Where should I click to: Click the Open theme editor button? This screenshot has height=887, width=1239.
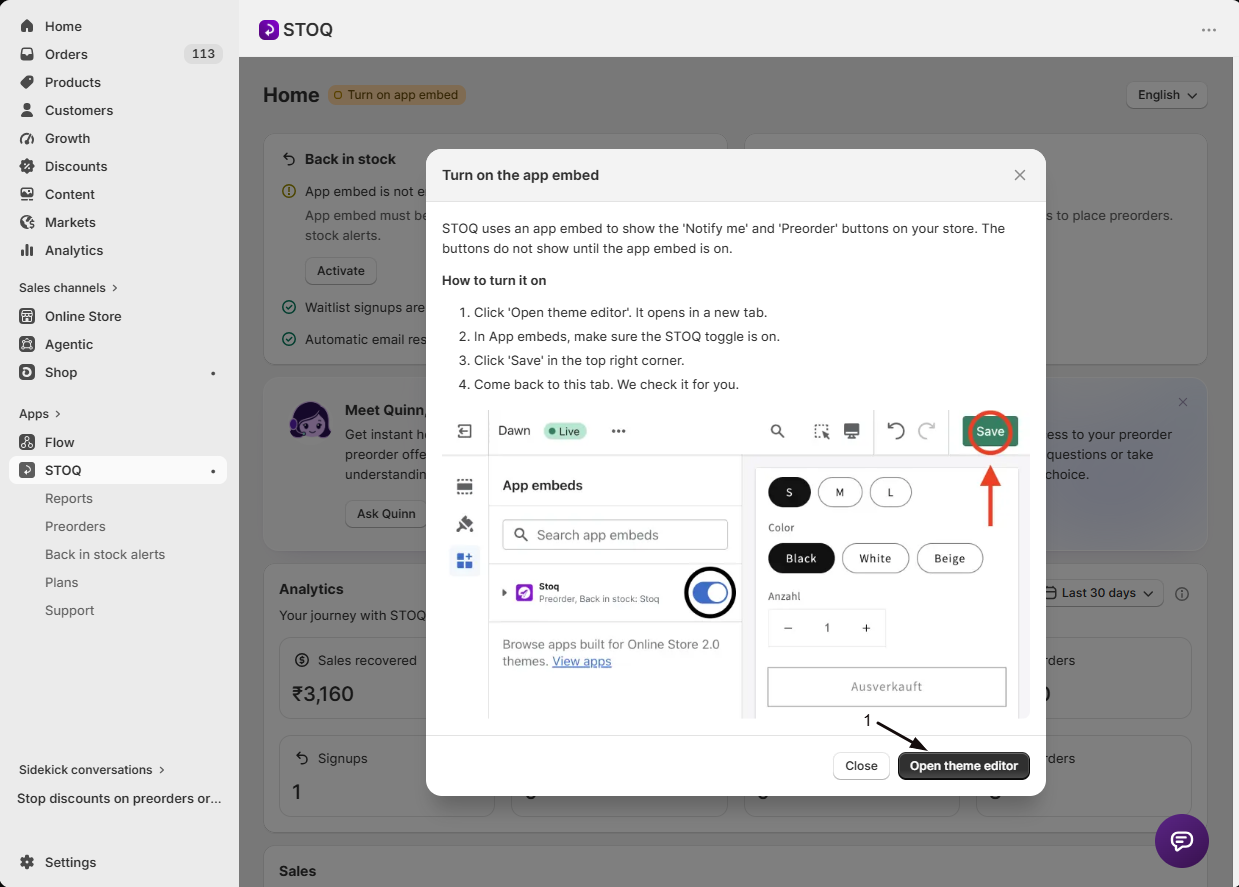pyautogui.click(x=964, y=766)
